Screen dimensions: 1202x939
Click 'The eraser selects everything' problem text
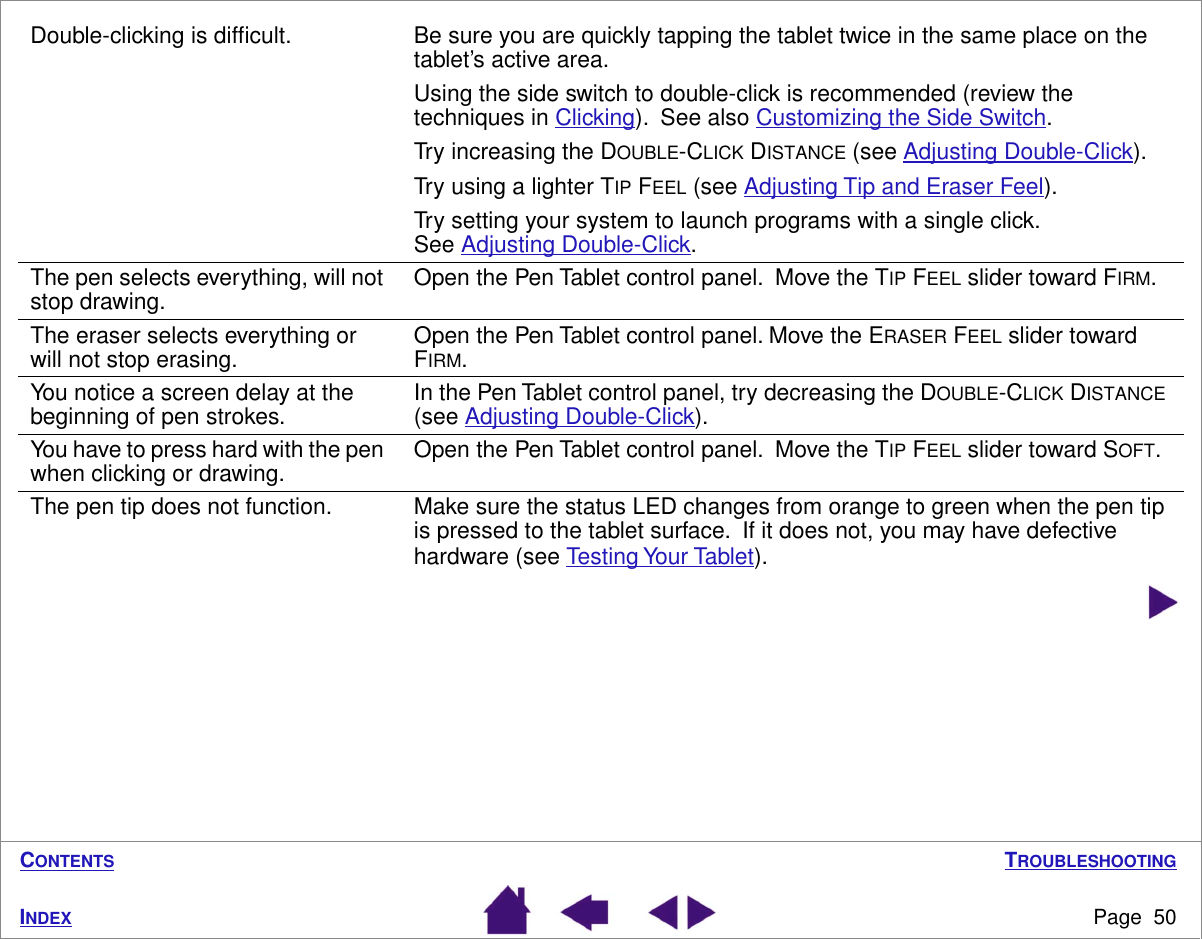(x=193, y=347)
